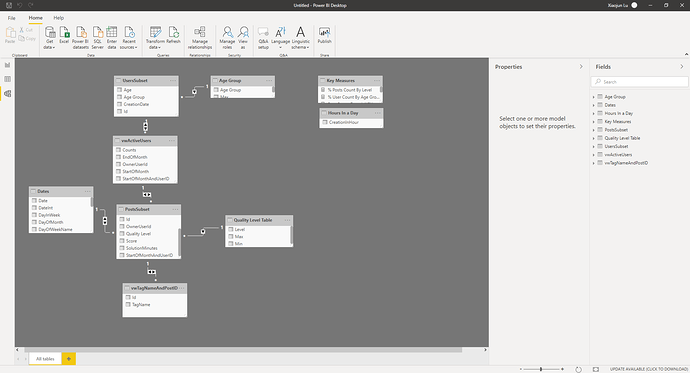
Task: Click Update Available to download
Action: point(648,369)
